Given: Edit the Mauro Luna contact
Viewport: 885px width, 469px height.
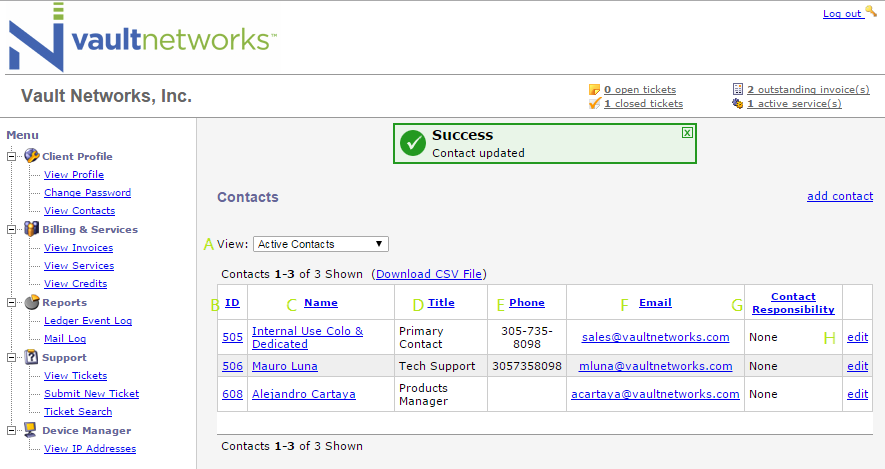Looking at the screenshot, I should [x=857, y=366].
